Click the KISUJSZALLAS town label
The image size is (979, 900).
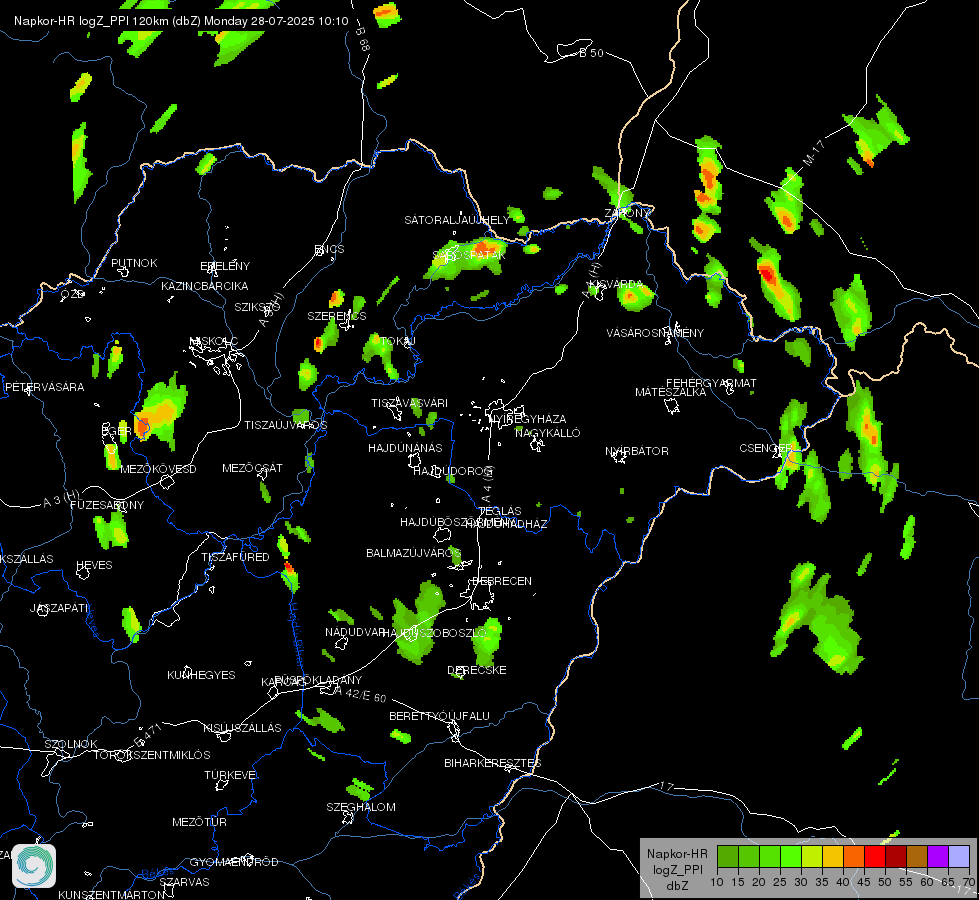pyautogui.click(x=242, y=728)
